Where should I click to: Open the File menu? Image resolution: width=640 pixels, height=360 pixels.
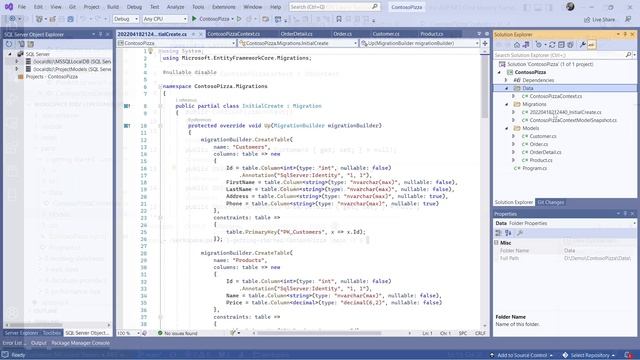click(22, 7)
